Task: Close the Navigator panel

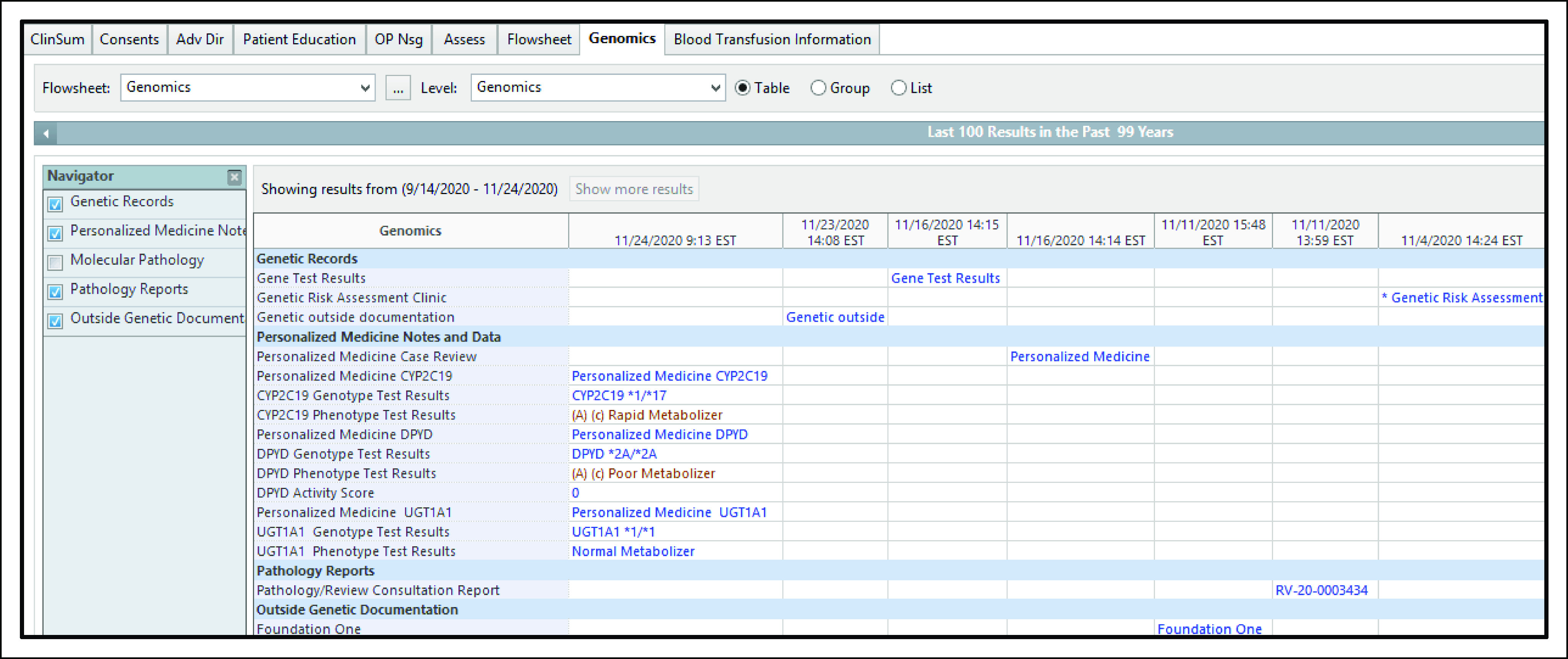Action: click(x=234, y=177)
